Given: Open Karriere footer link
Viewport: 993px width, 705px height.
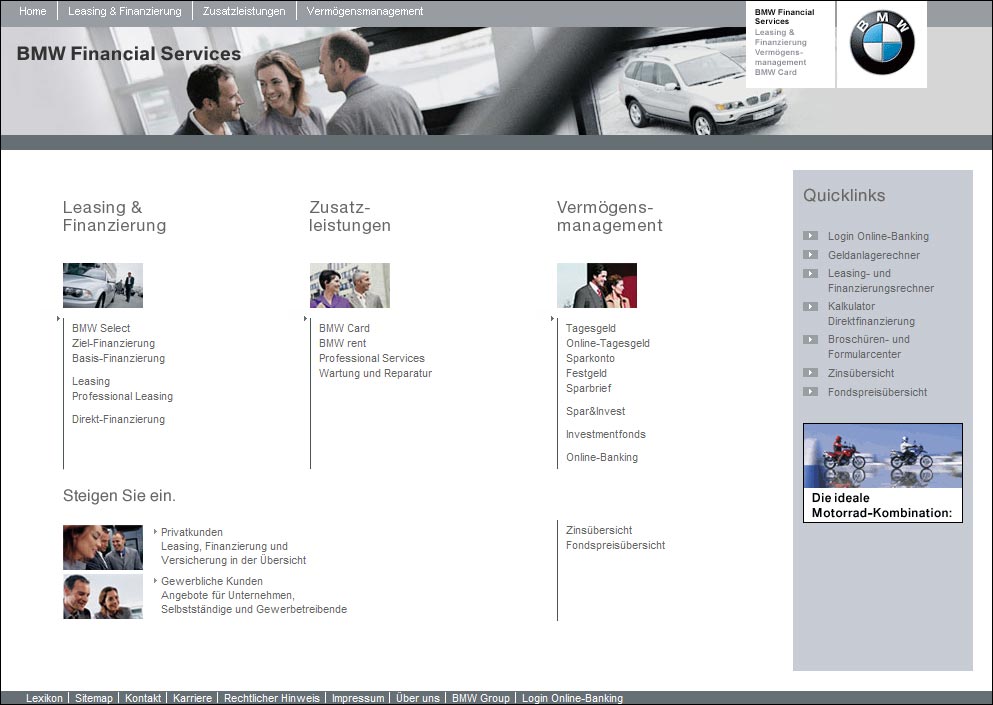Looking at the screenshot, I should click(x=193, y=698).
